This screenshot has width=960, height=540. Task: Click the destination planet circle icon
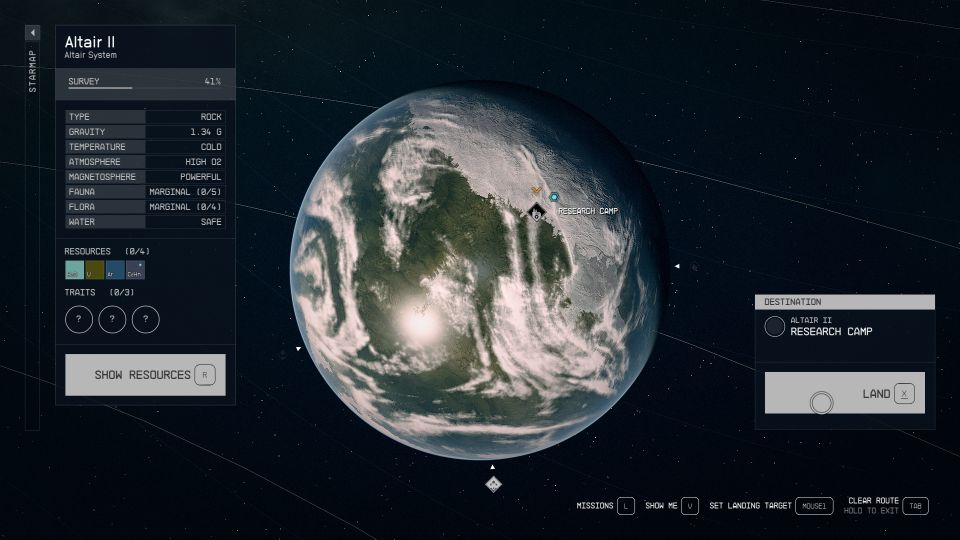click(774, 326)
